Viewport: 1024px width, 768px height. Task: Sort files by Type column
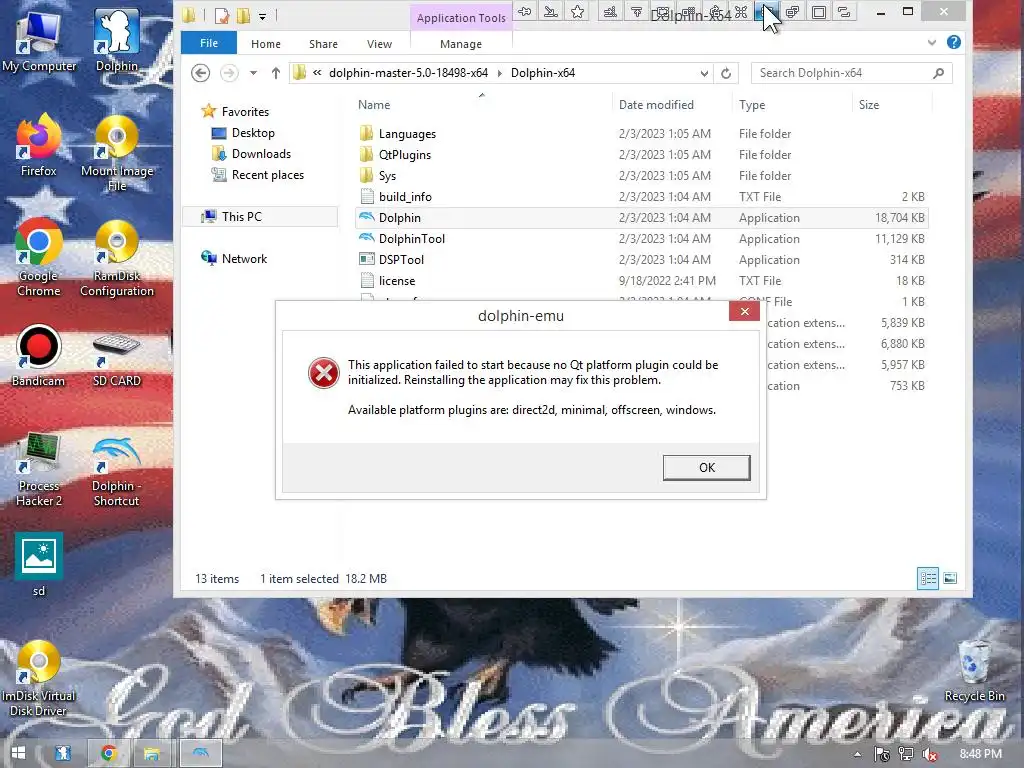752,104
